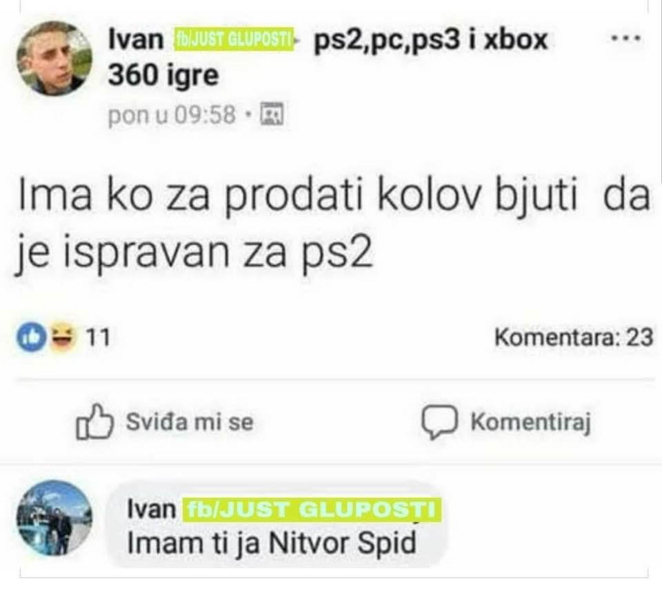The width and height of the screenshot is (662, 600).
Task: Click the blue thumbs-up reaction icon
Action: click(31, 337)
